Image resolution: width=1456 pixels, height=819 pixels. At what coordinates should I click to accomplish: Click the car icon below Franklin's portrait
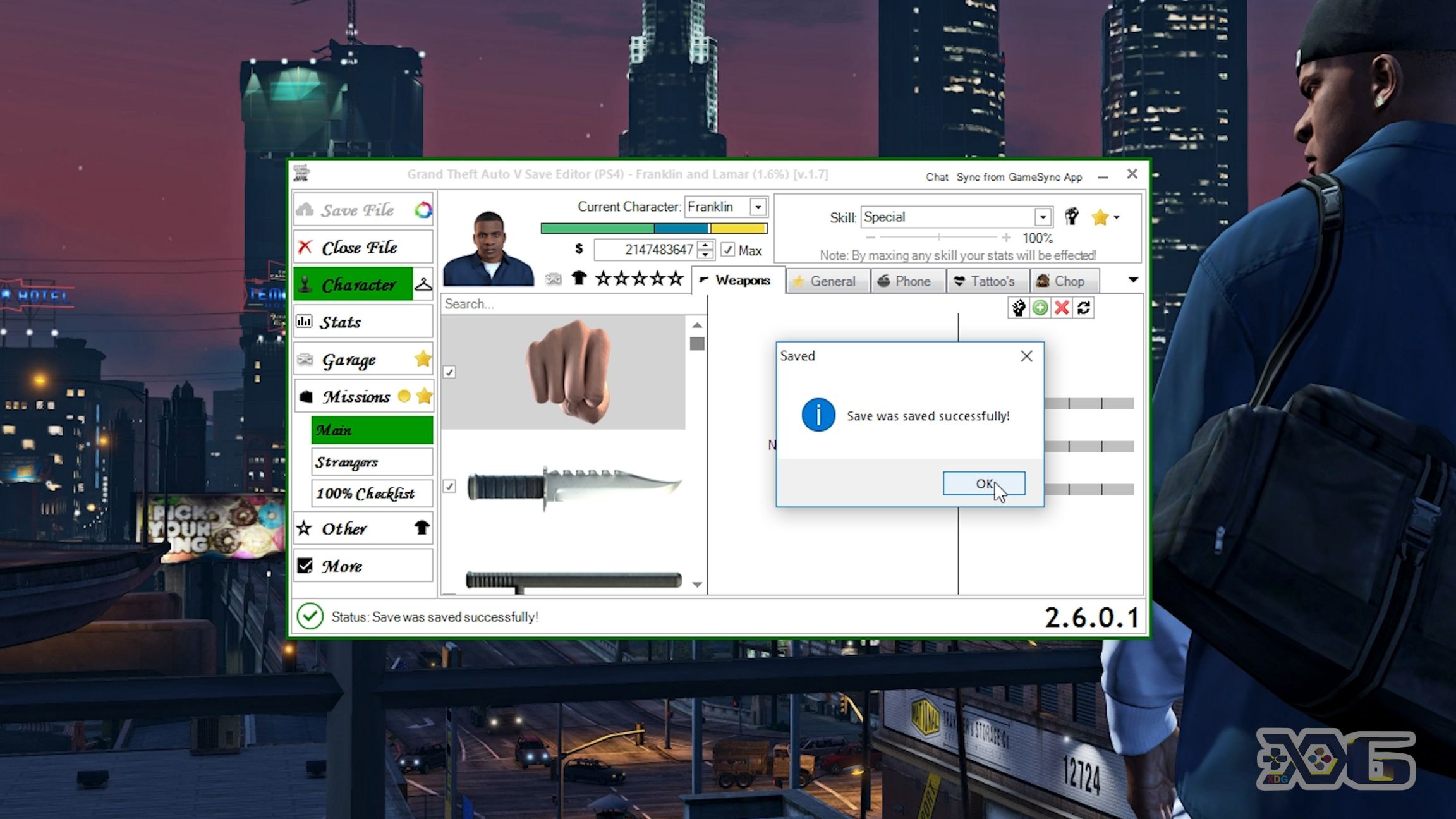pos(554,279)
